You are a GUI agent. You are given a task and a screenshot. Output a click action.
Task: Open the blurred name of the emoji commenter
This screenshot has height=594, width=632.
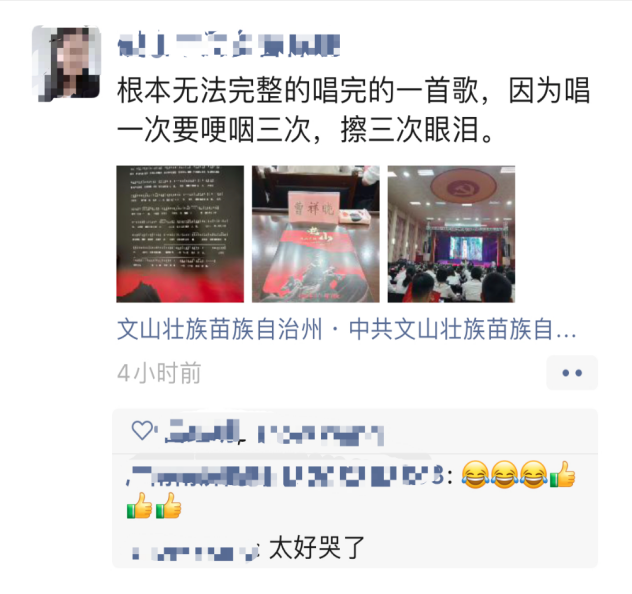click(286, 476)
